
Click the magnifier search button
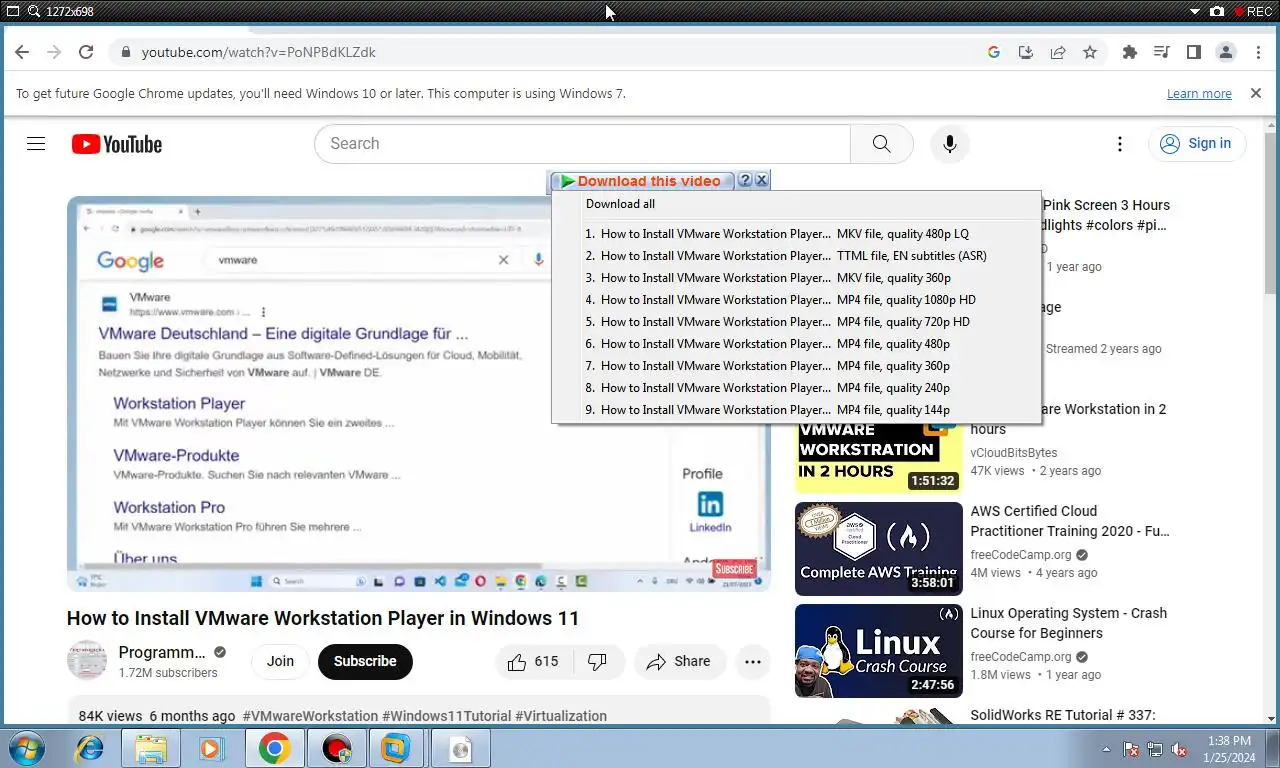[881, 144]
